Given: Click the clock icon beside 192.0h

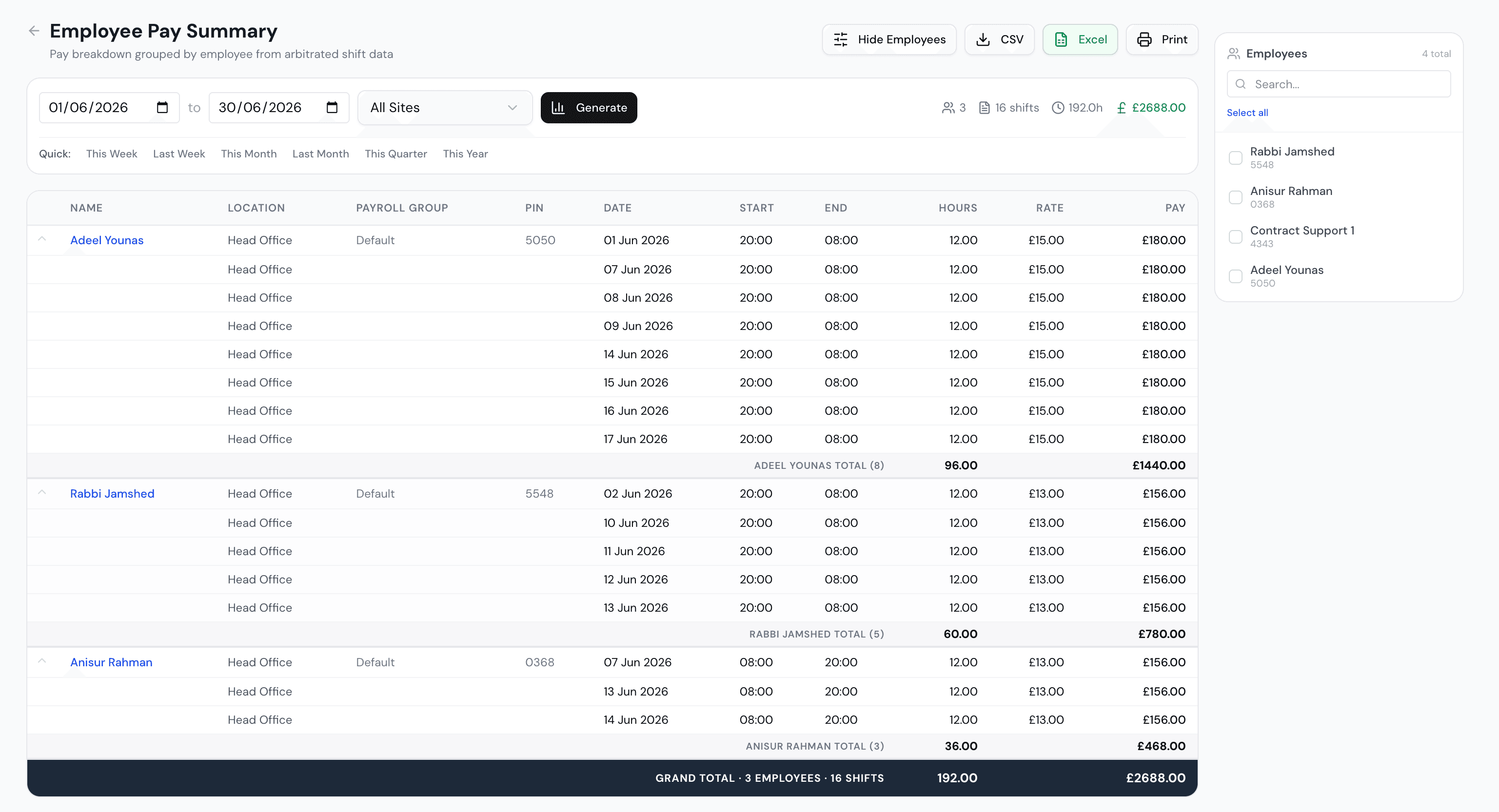Looking at the screenshot, I should point(1058,108).
